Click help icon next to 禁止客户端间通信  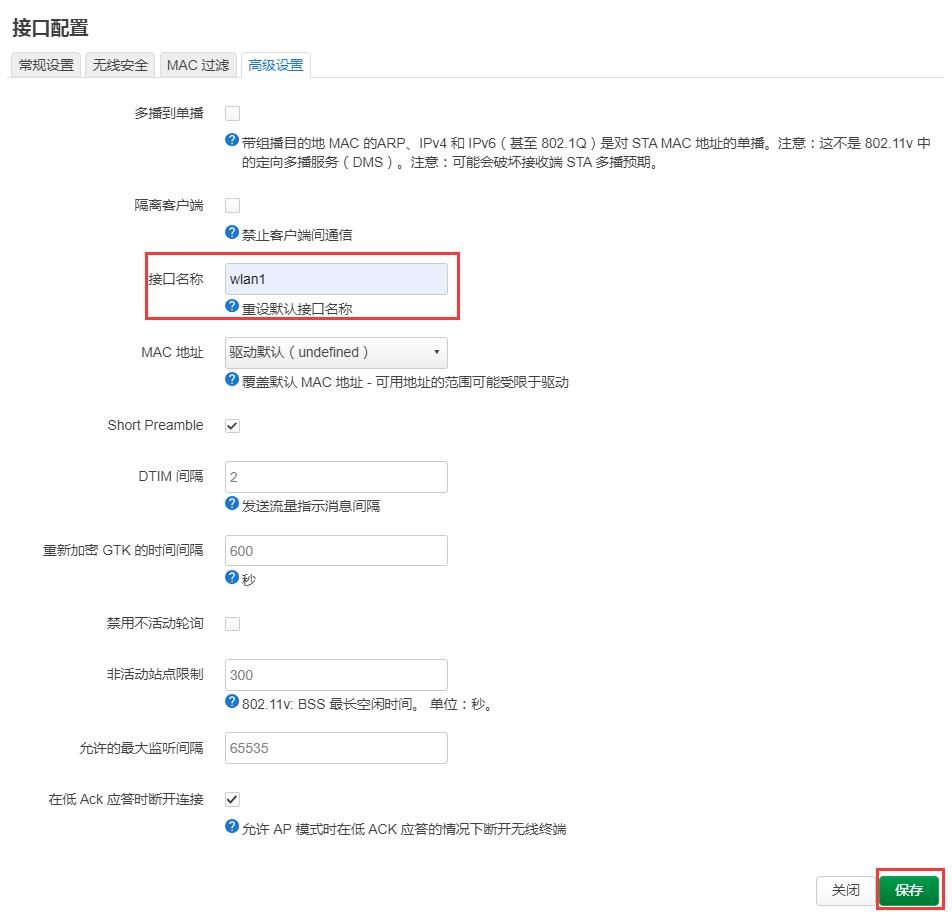(x=232, y=232)
